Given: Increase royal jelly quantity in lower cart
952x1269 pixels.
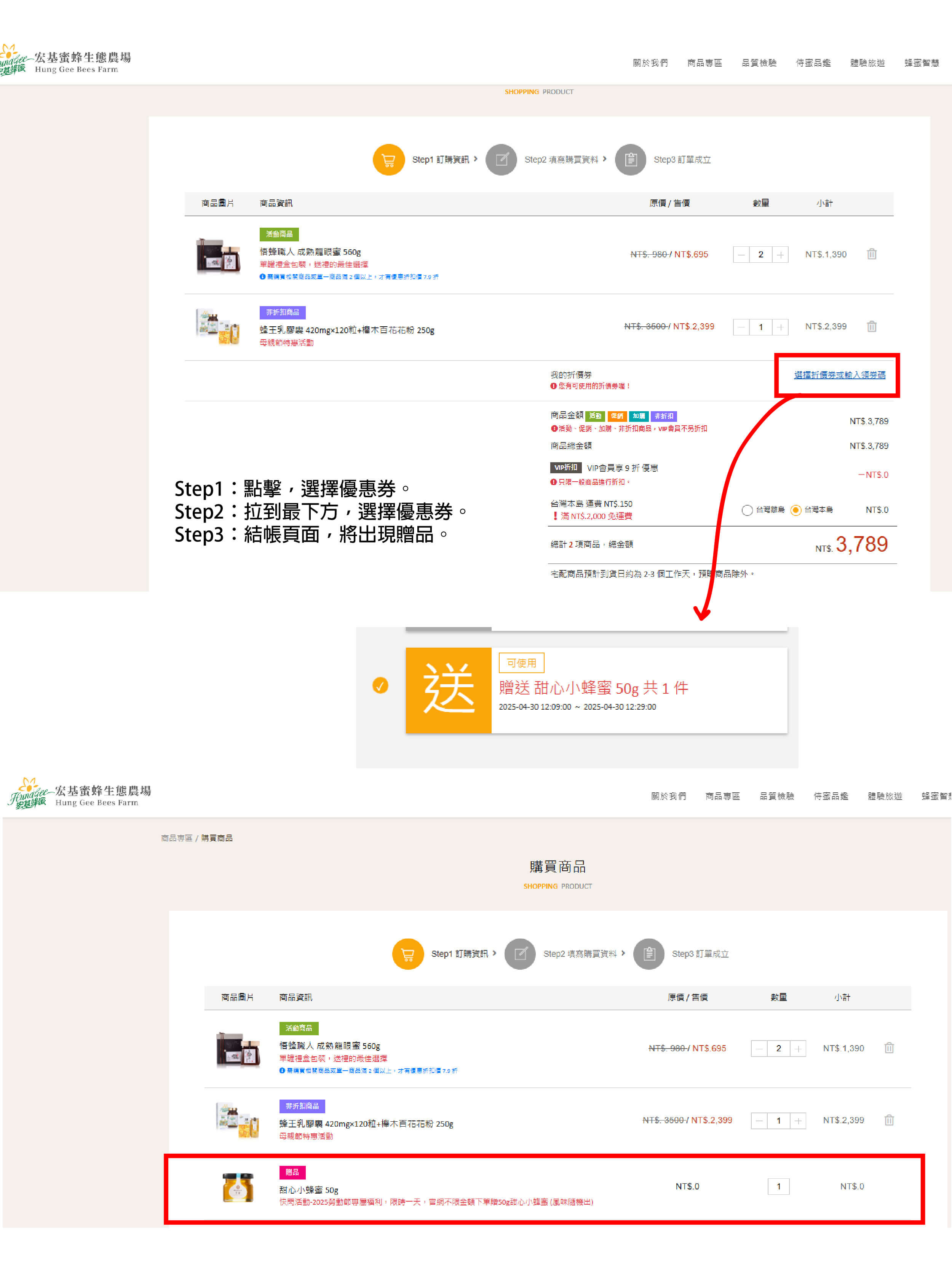Looking at the screenshot, I should coord(798,1121).
